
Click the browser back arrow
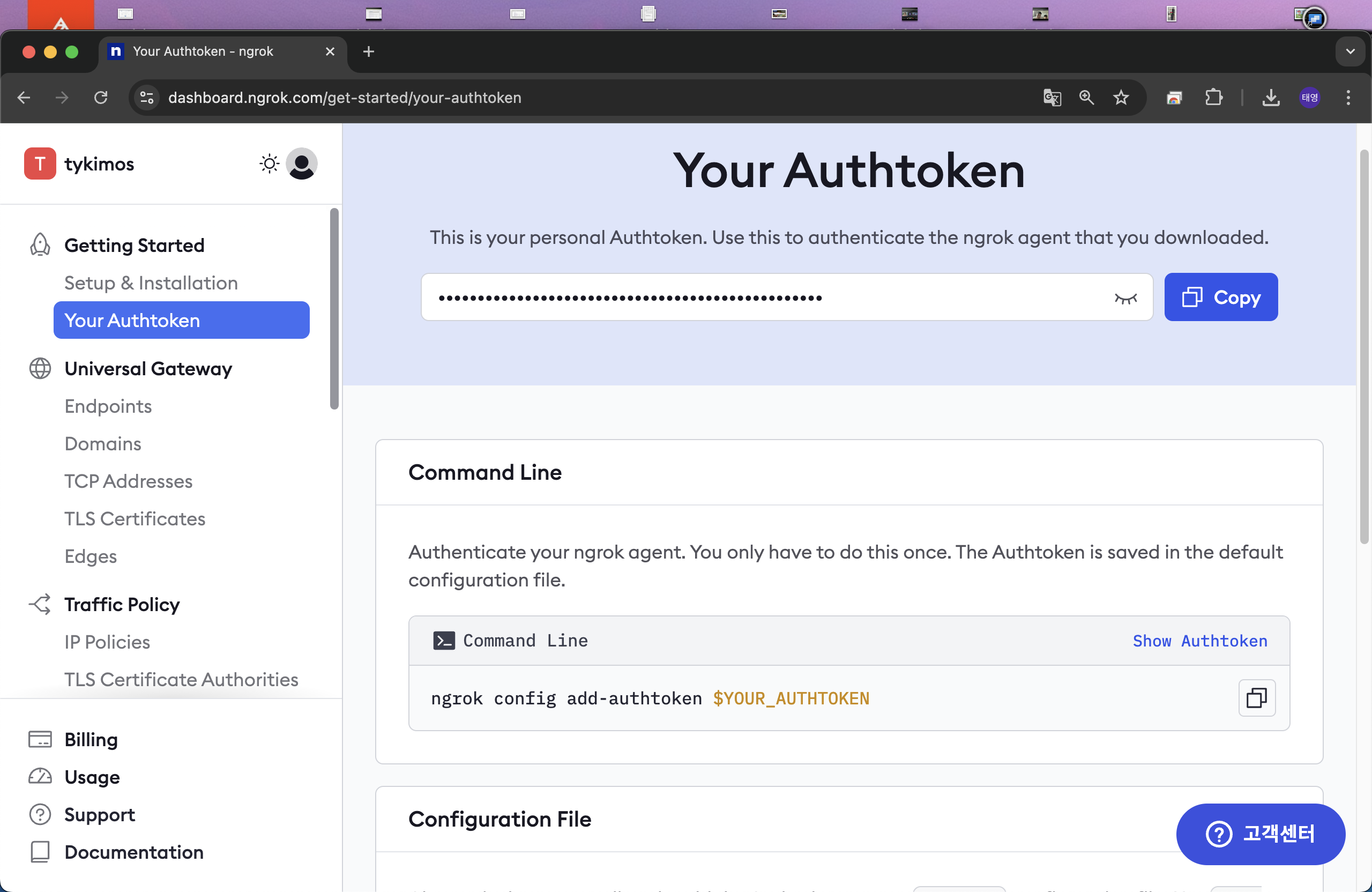point(24,98)
